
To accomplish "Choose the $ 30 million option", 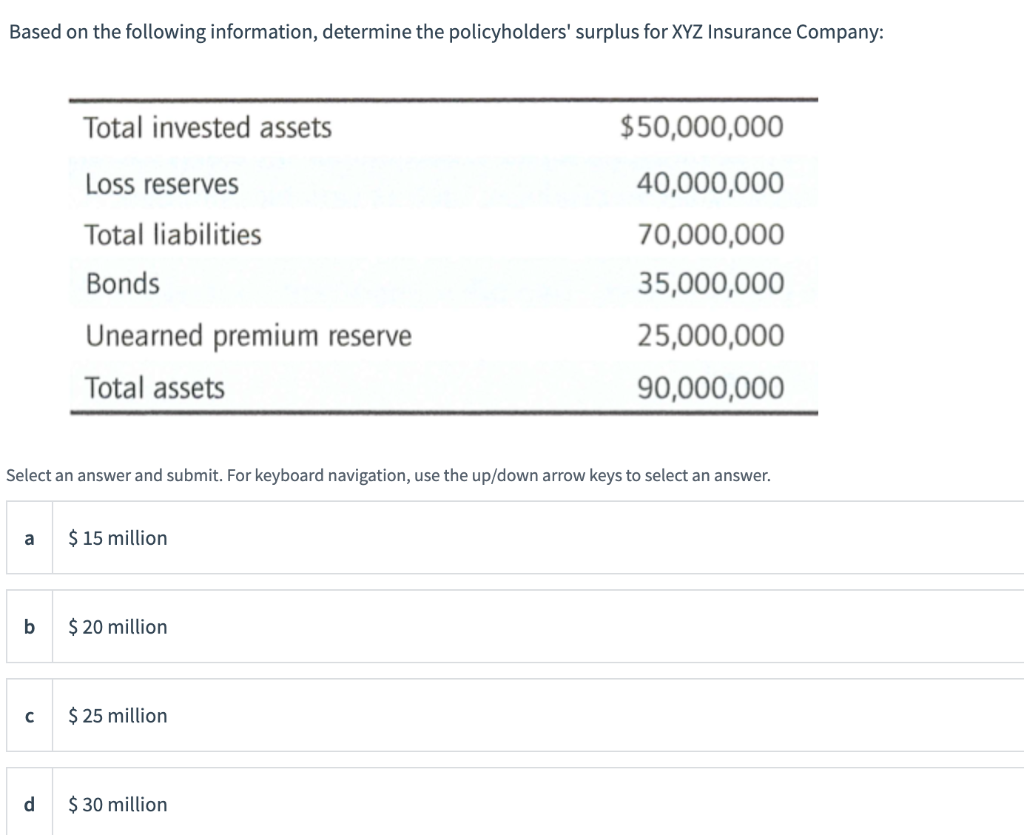I will coord(515,802).
